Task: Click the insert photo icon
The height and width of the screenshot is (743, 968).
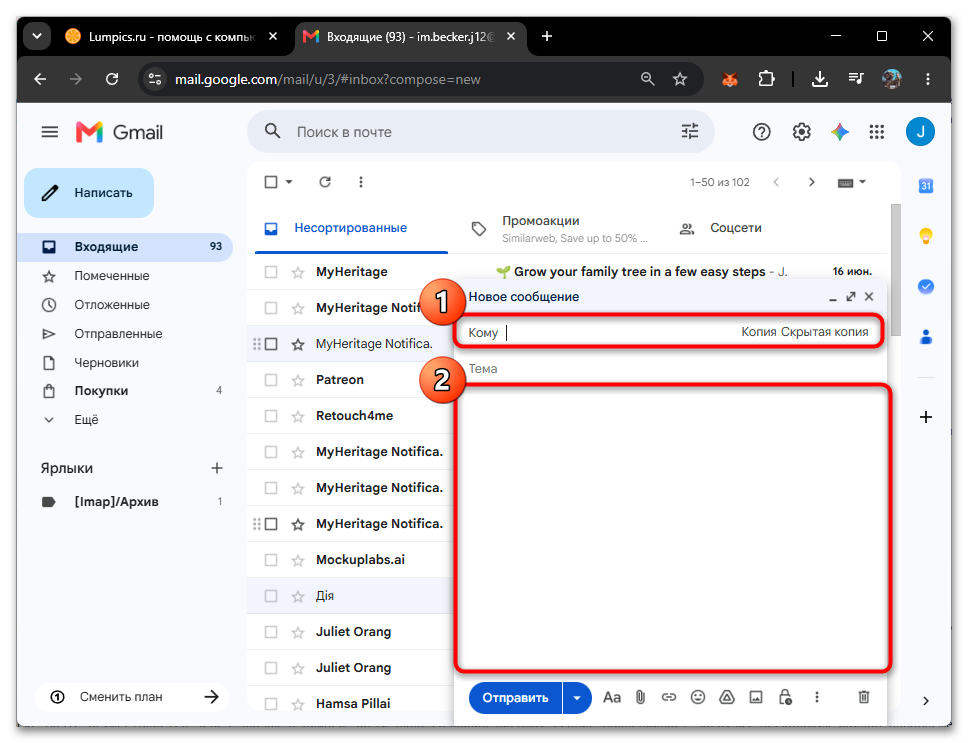Action: (756, 697)
